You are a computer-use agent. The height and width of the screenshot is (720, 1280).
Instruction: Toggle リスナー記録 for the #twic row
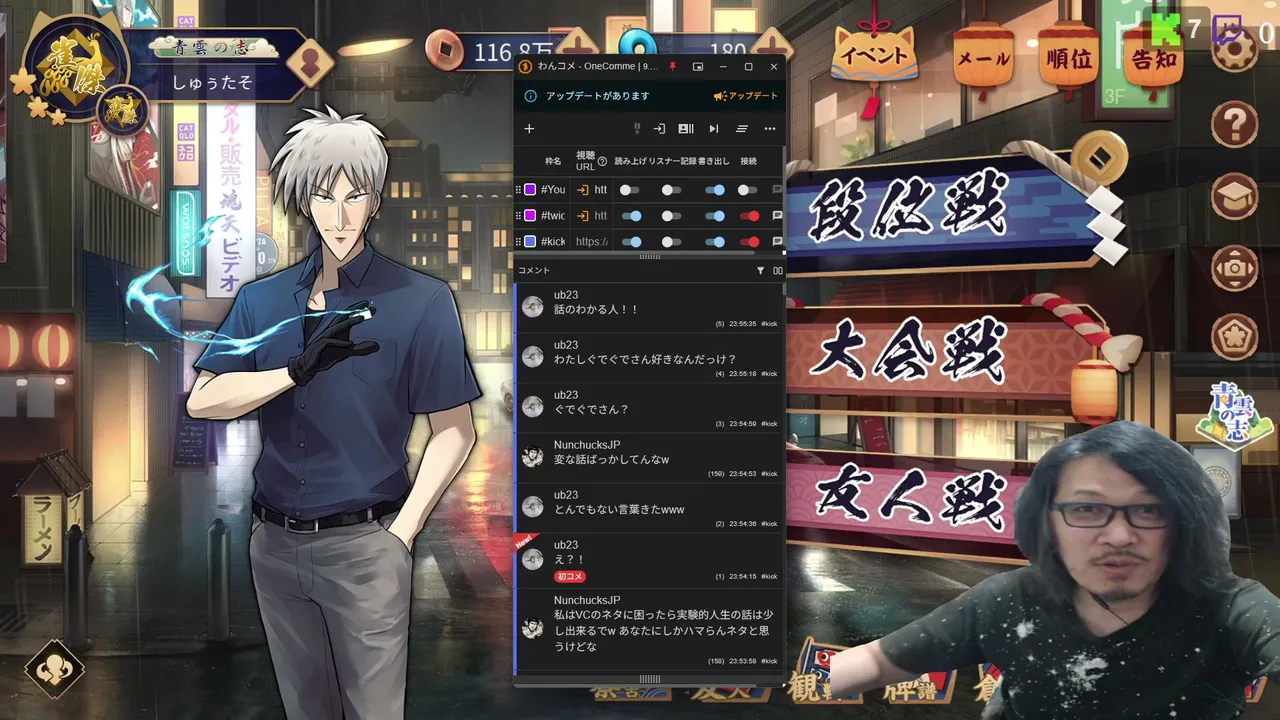(671, 215)
